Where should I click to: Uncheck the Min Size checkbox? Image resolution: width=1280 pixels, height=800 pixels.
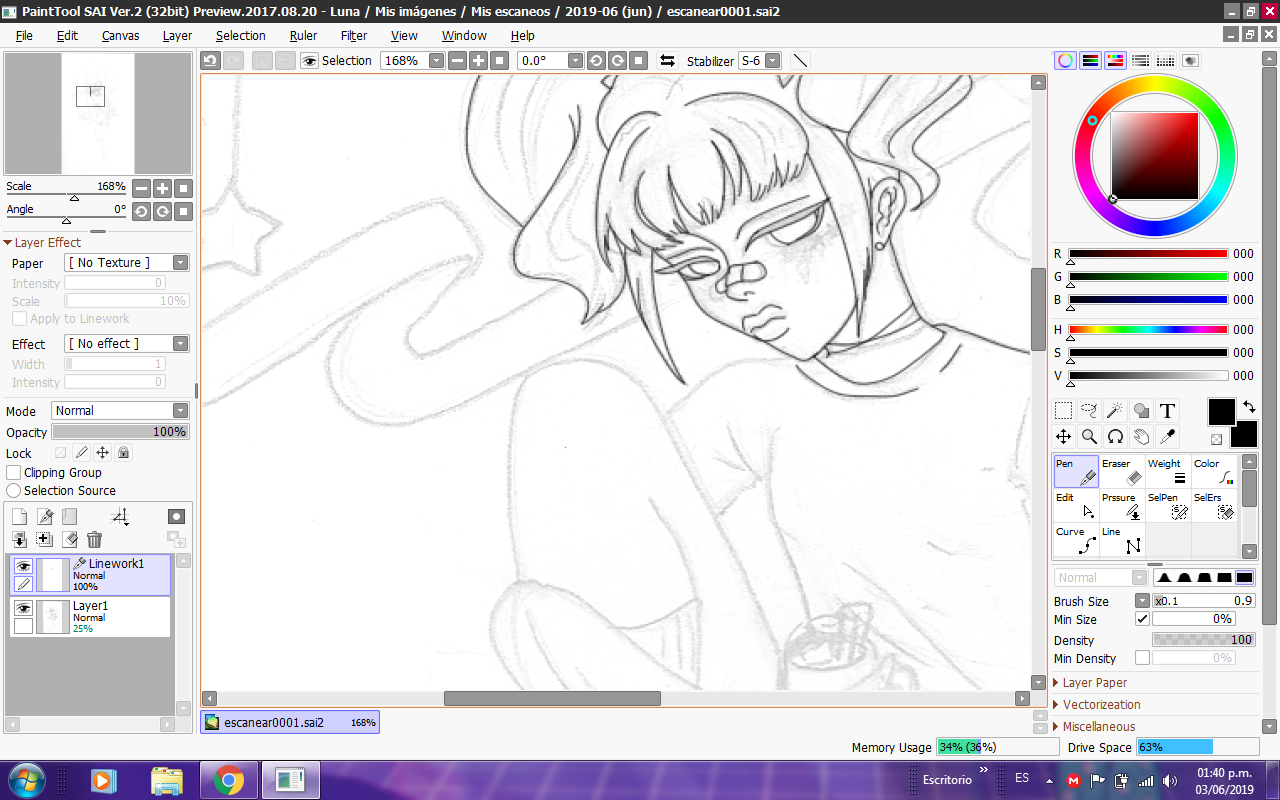1143,620
